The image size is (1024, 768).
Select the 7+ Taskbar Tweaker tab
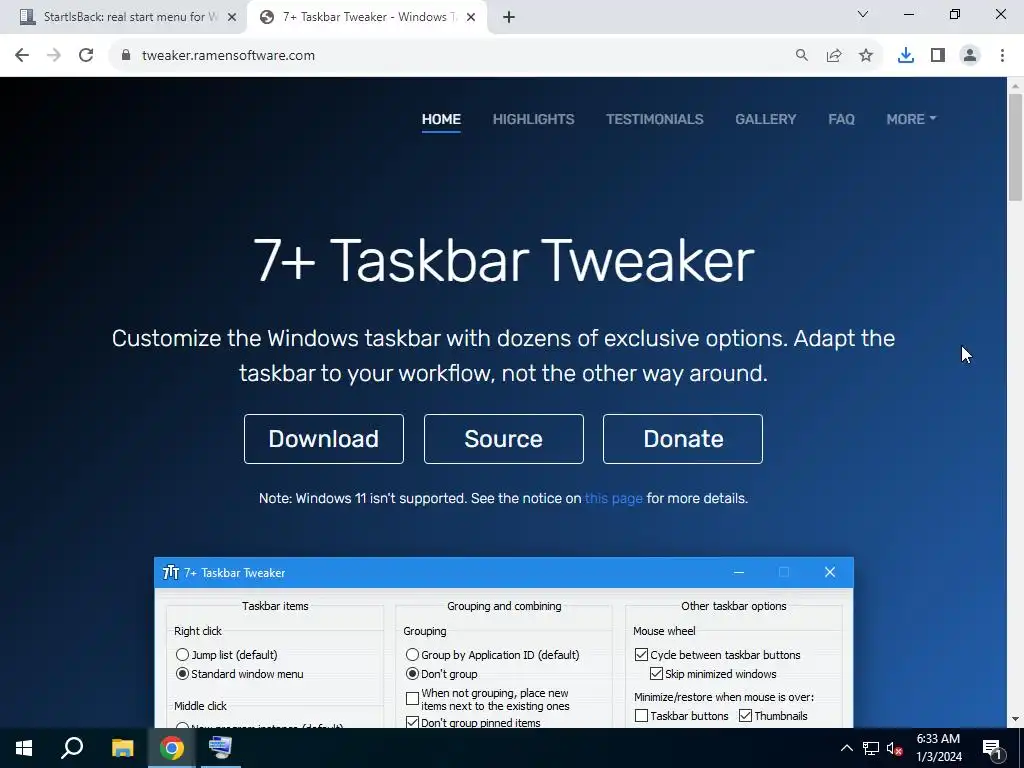click(x=366, y=18)
